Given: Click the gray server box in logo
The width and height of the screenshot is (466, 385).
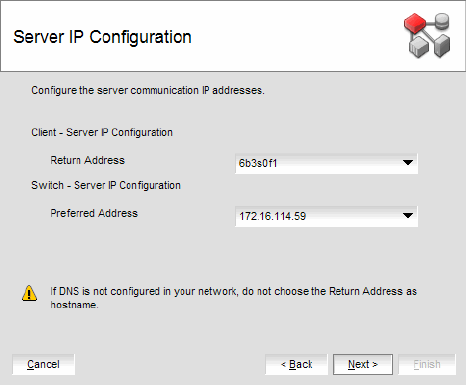Looking at the screenshot, I should tap(442, 45).
